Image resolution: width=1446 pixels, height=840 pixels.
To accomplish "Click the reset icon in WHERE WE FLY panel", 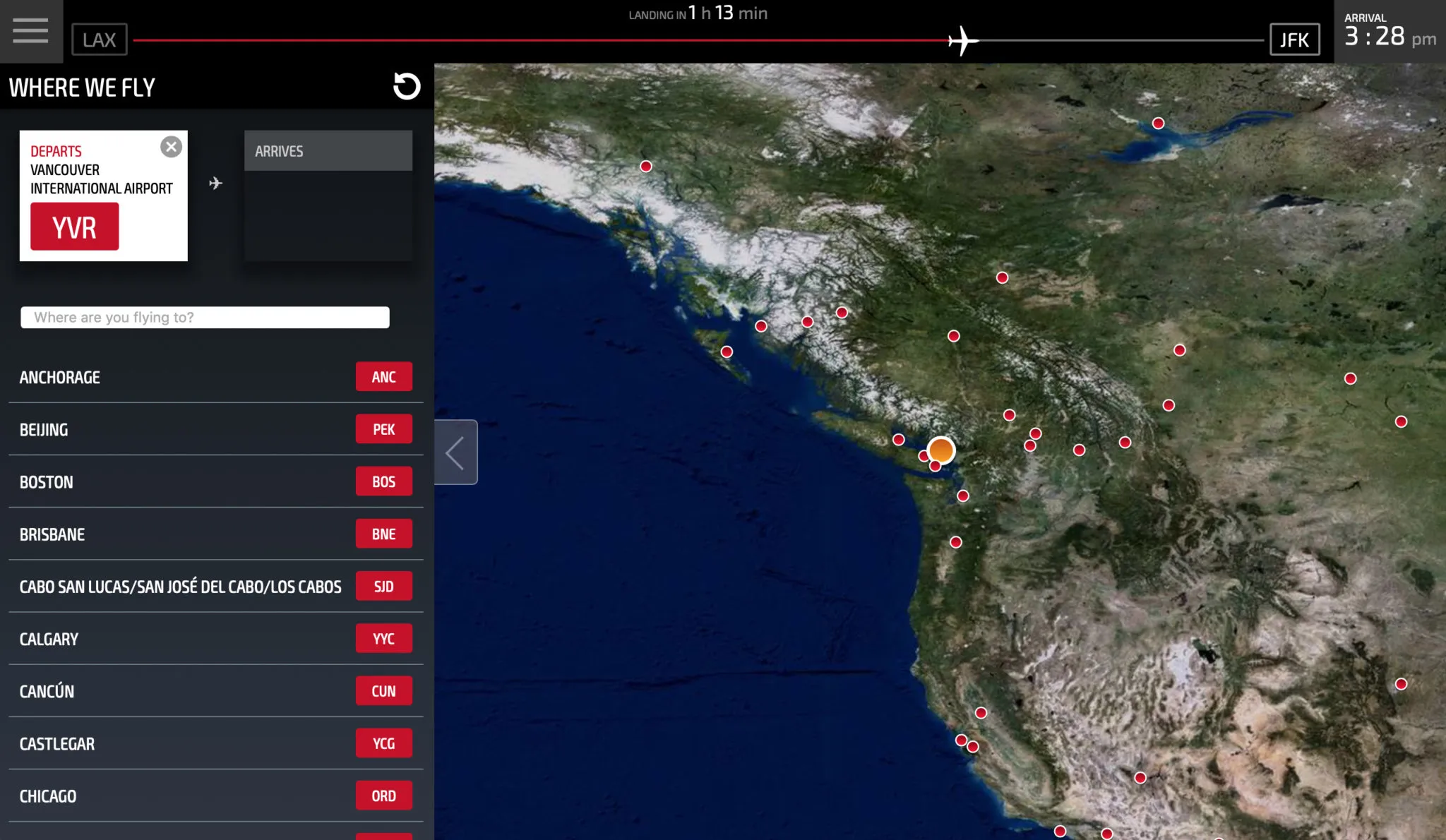I will [406, 86].
